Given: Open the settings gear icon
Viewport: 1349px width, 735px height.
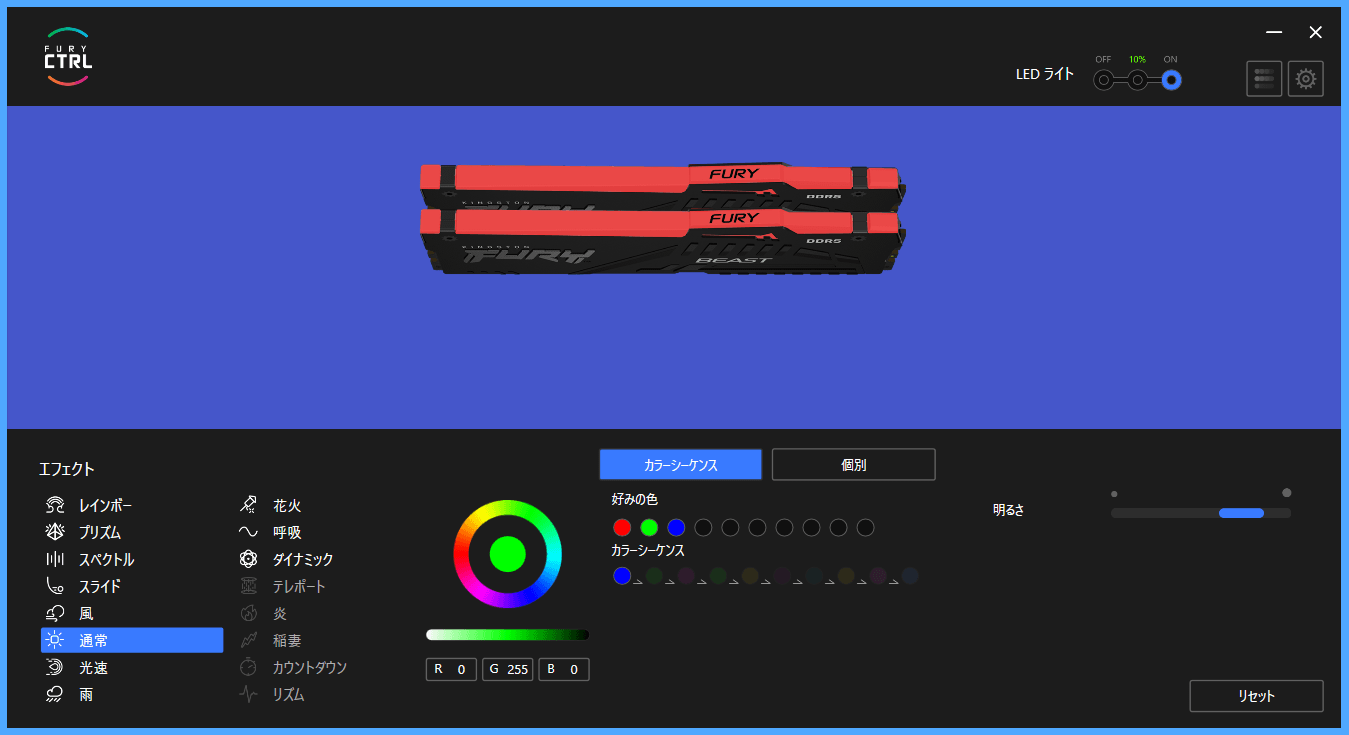Looking at the screenshot, I should pyautogui.click(x=1305, y=79).
